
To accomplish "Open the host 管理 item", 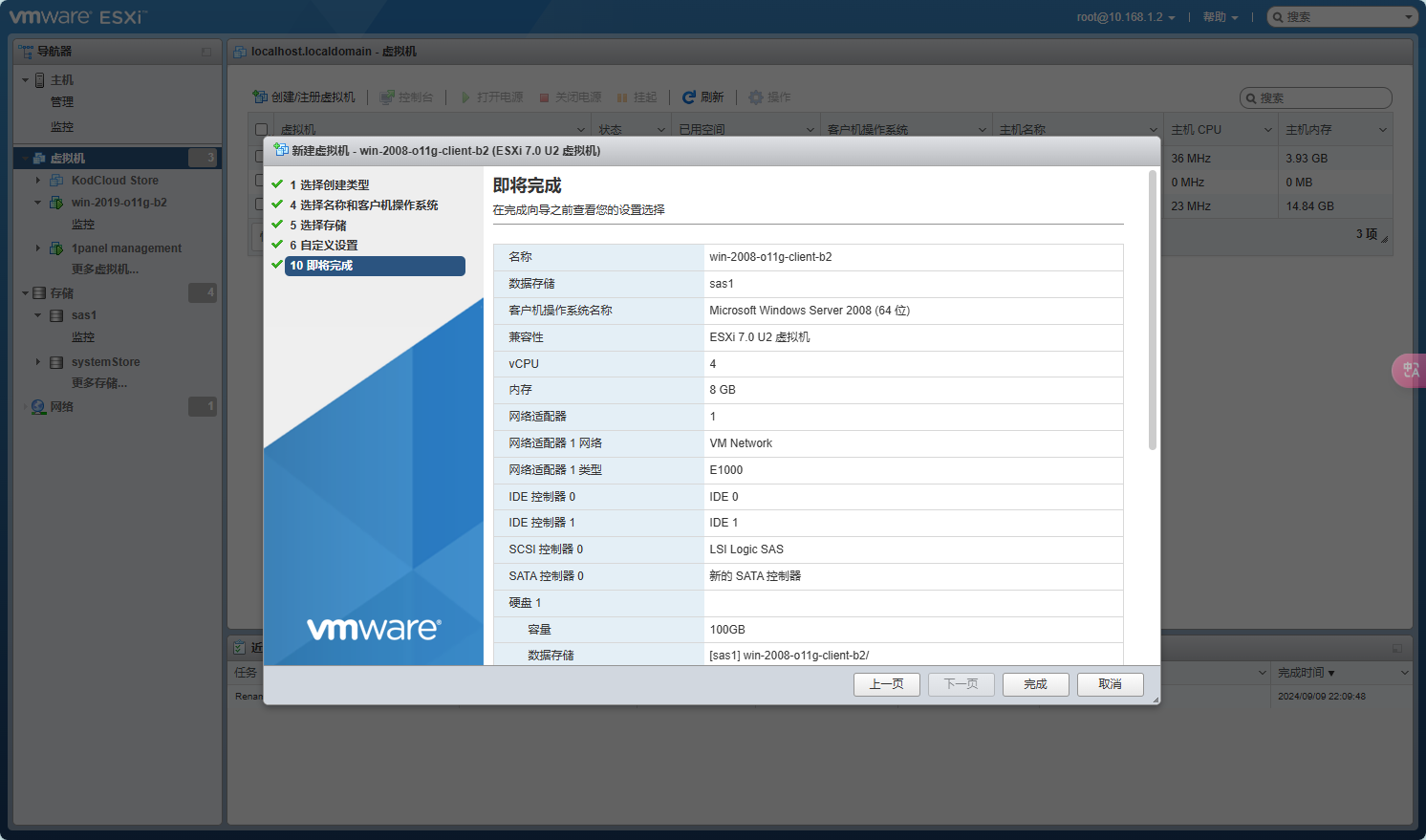I will pos(62,102).
